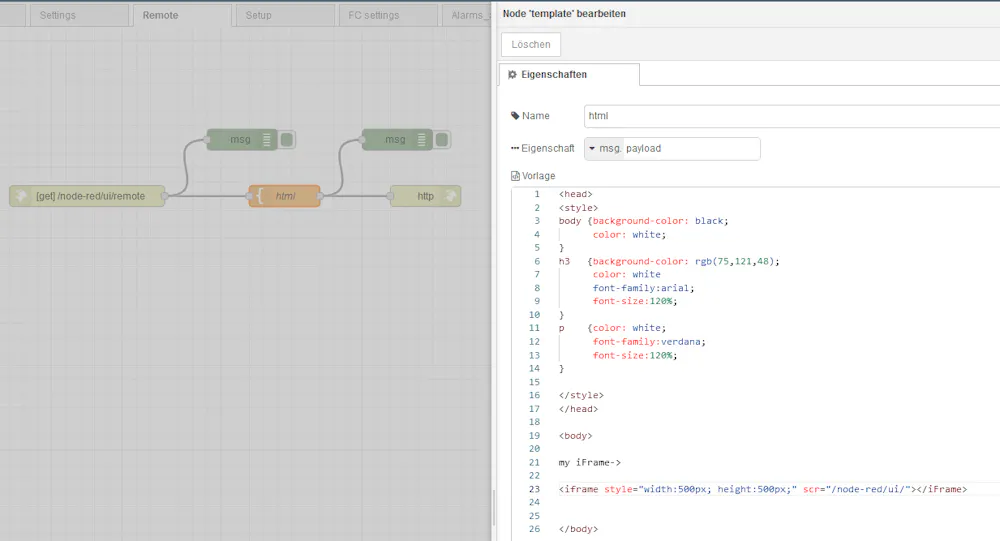This screenshot has width=1000, height=541.
Task: Open the FC settings flow tab
Action: (x=373, y=16)
